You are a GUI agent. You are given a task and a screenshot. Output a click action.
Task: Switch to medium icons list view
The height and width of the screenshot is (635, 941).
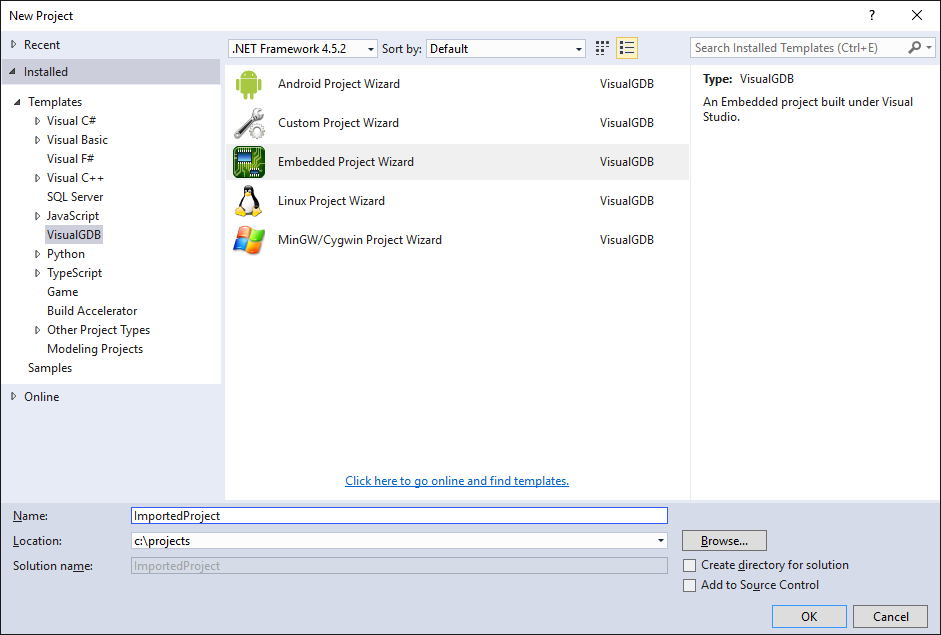point(627,48)
